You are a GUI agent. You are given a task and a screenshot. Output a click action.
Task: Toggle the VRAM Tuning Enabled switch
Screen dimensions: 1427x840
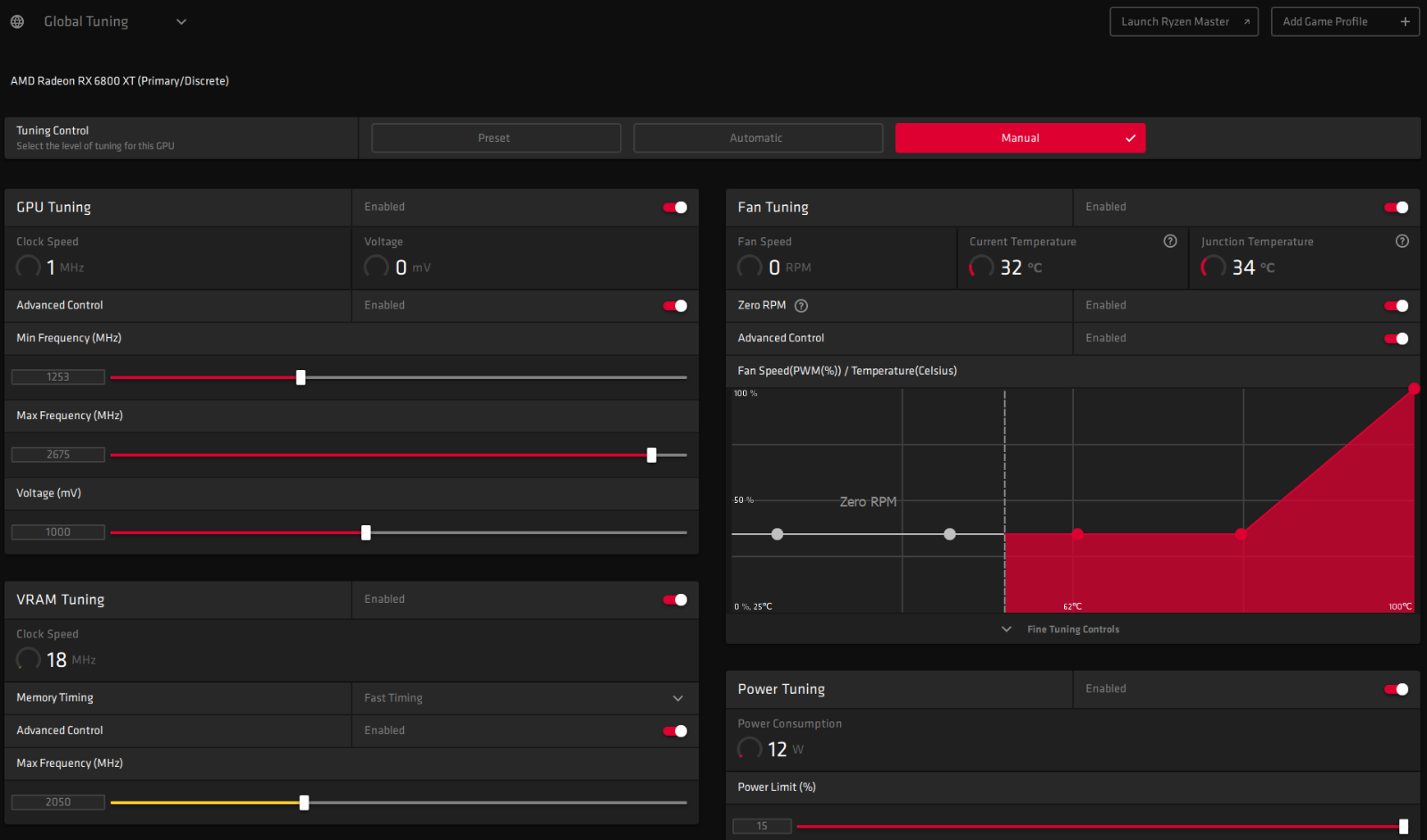tap(675, 600)
